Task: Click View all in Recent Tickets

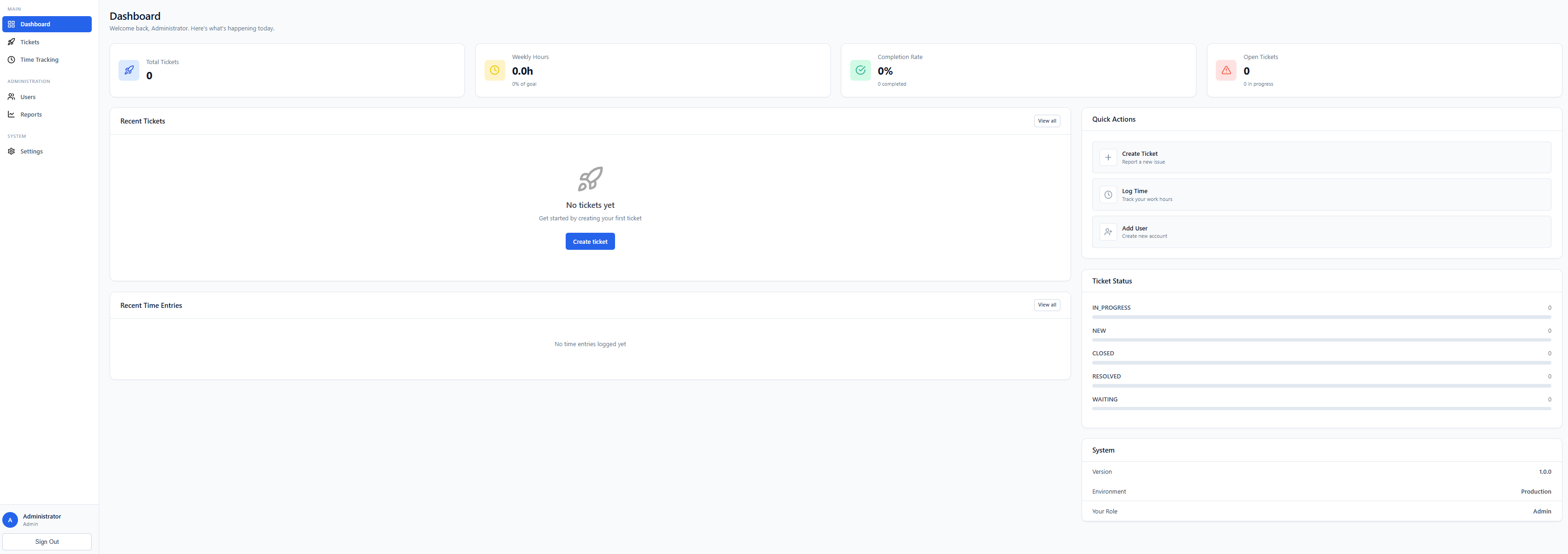Action: point(1047,121)
